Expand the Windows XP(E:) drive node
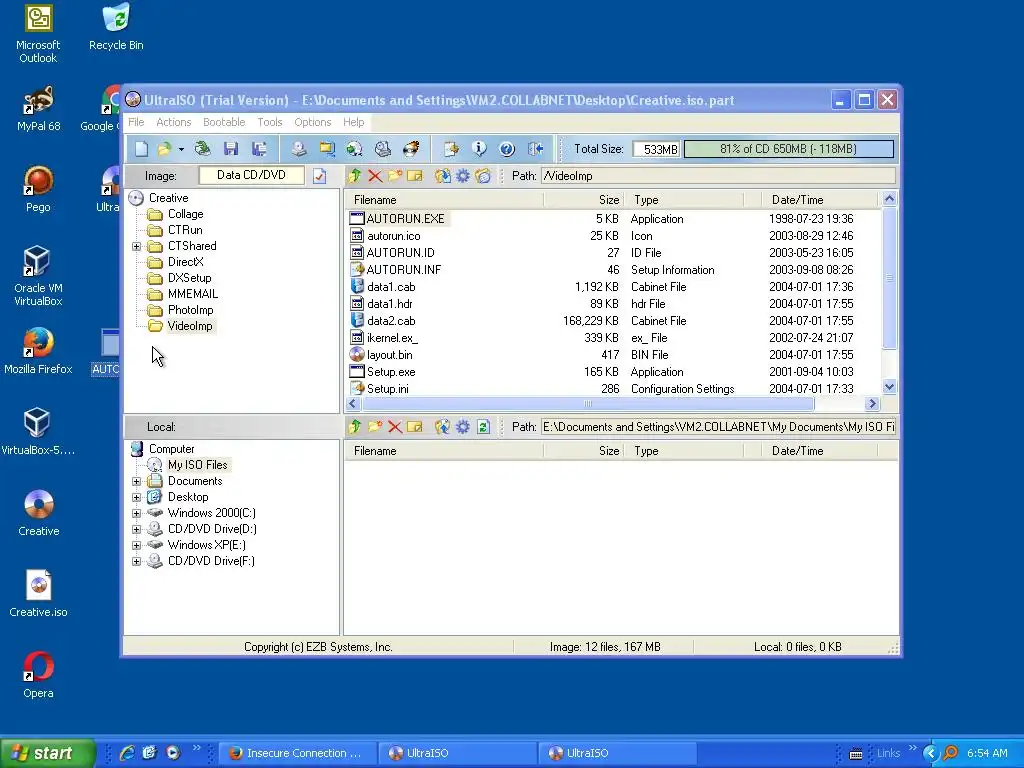The height and width of the screenshot is (768, 1024). coord(136,545)
